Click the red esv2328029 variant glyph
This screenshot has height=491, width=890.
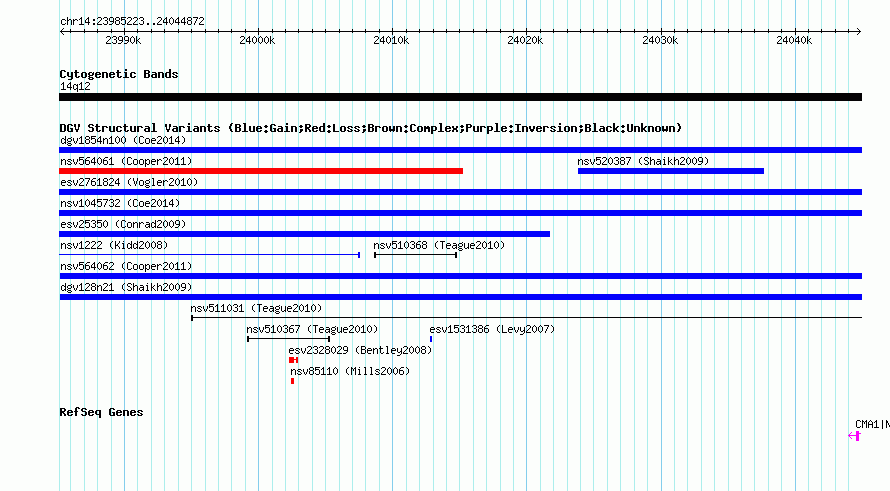(293, 360)
